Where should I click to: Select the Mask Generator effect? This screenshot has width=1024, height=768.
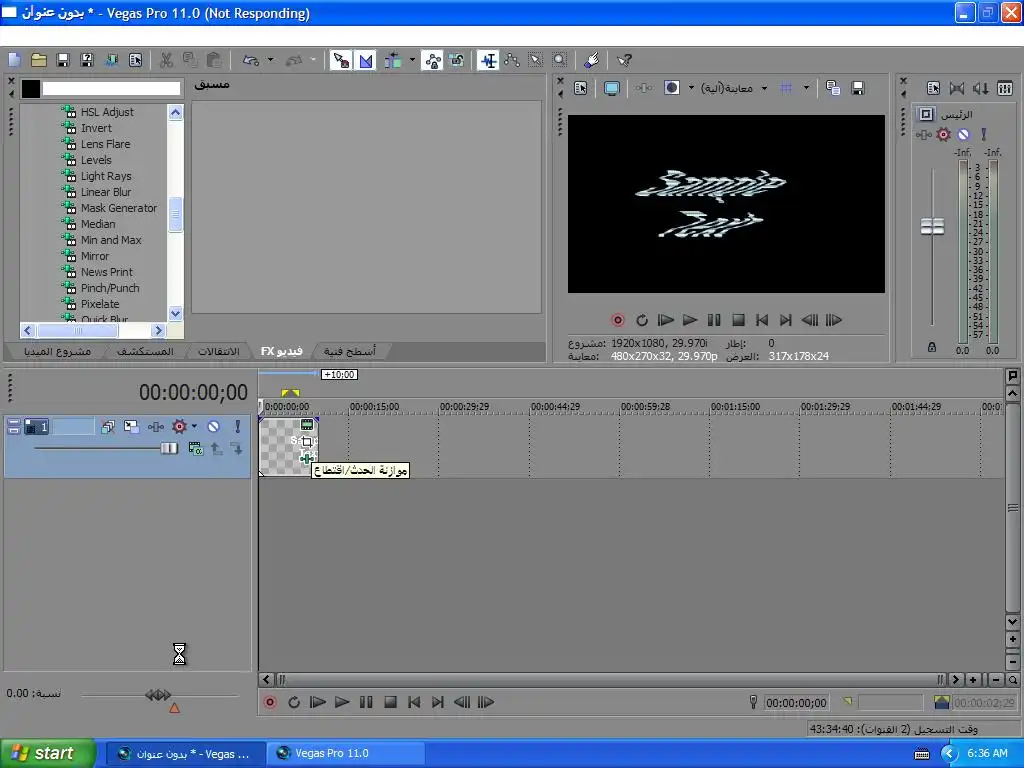[119, 208]
